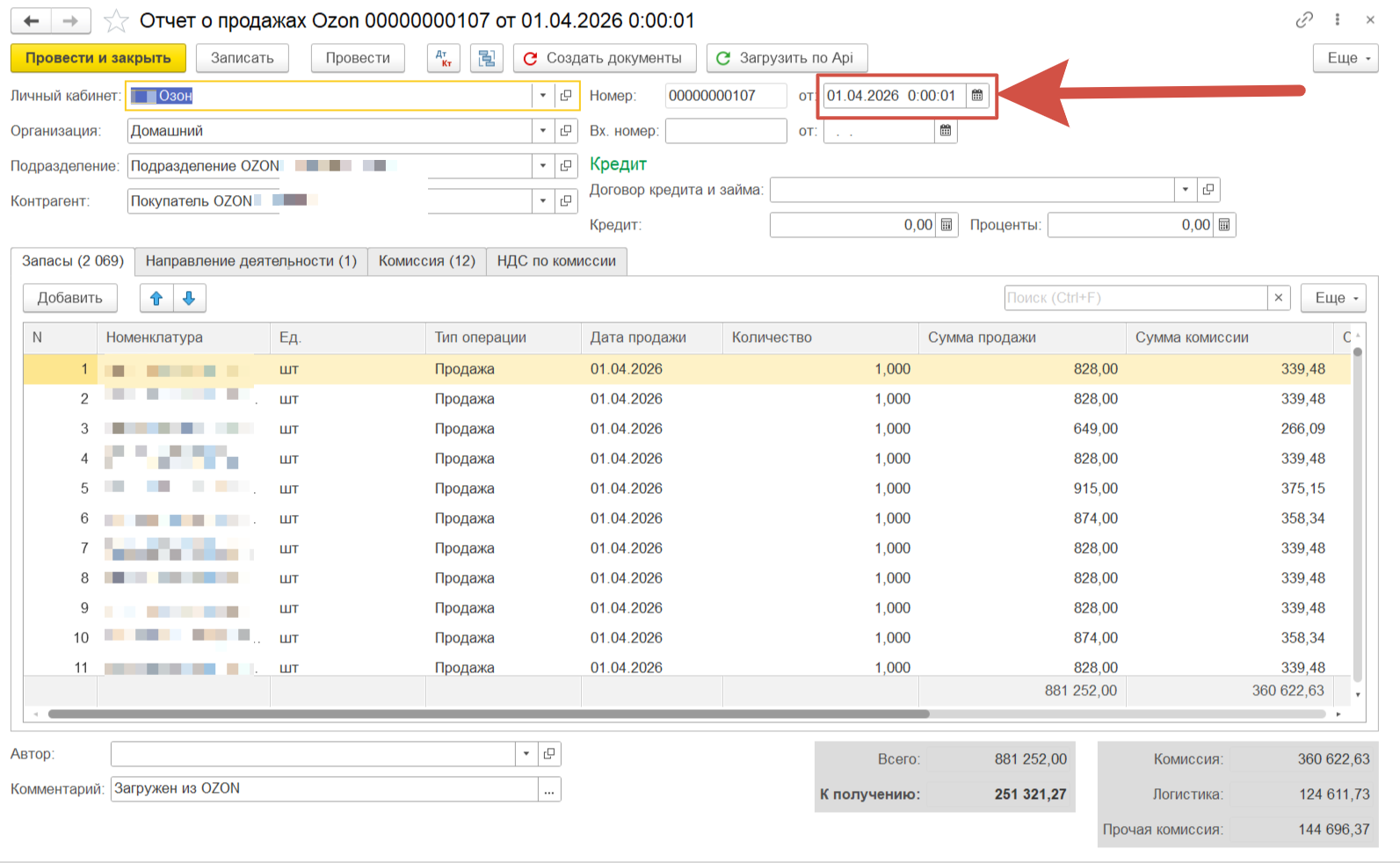The width and height of the screenshot is (1400, 863).
Task: Open the document structure icon in toolbar
Action: click(486, 58)
